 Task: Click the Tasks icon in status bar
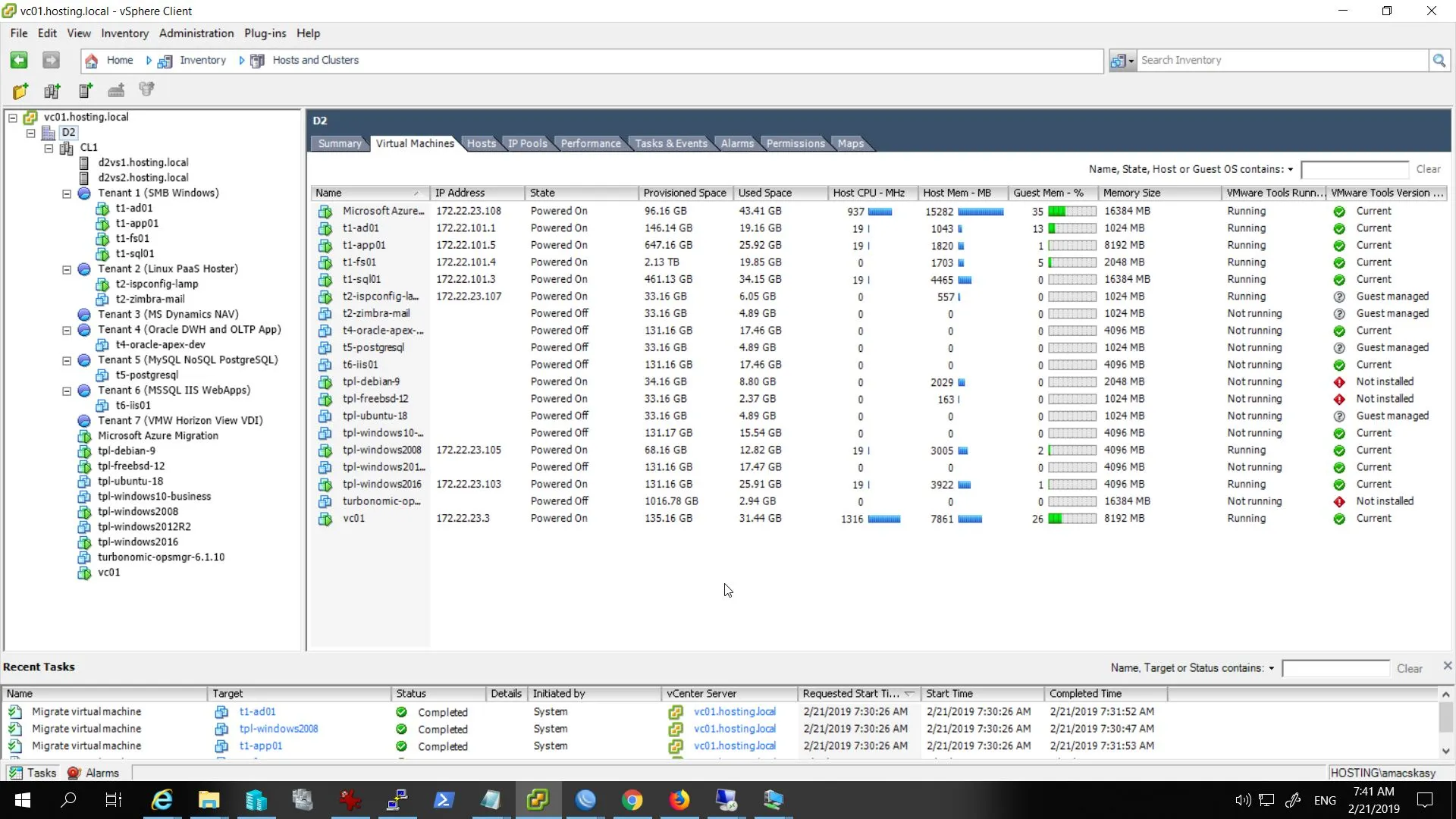[15, 773]
